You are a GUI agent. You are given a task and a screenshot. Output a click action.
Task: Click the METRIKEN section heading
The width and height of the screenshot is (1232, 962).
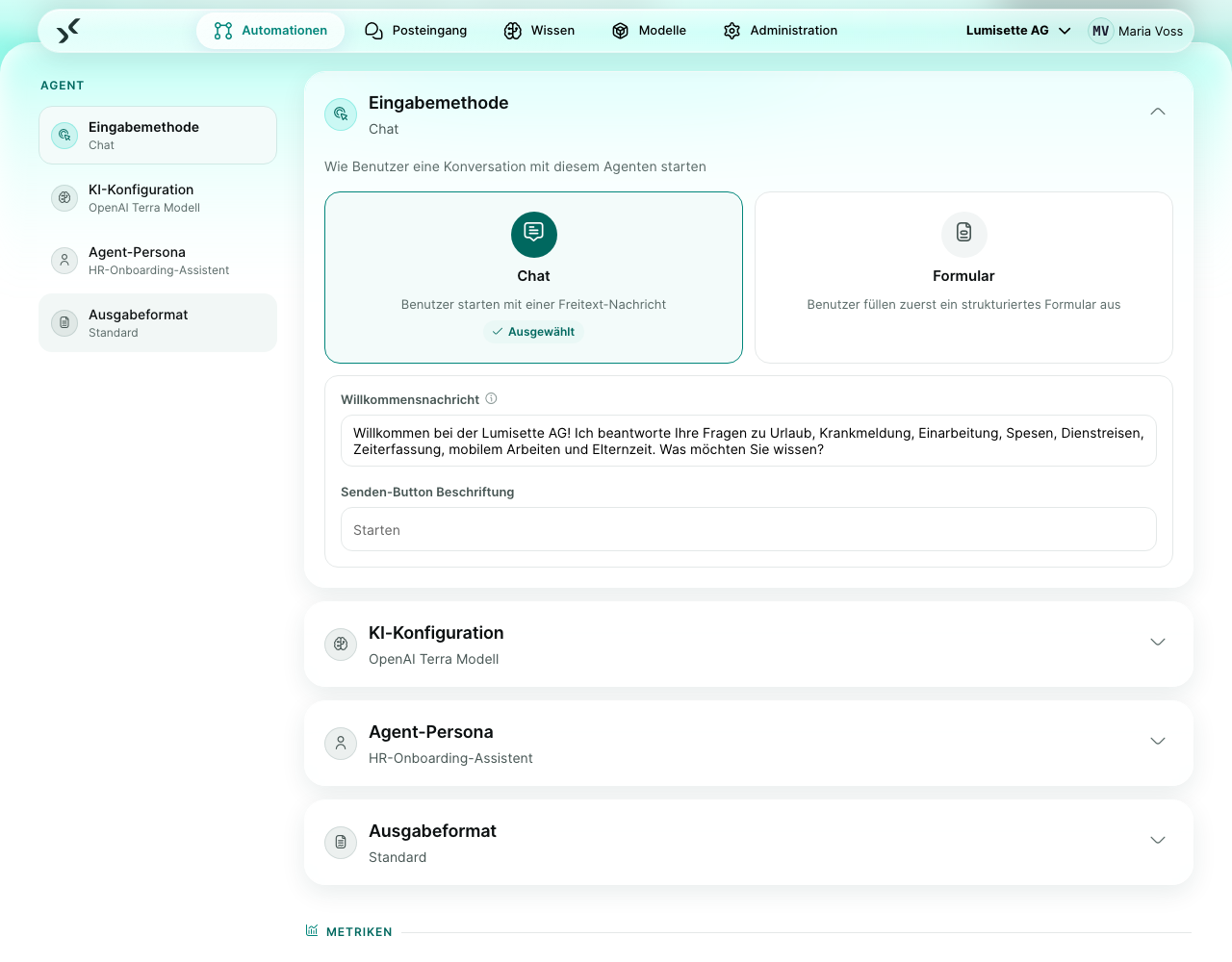359,932
